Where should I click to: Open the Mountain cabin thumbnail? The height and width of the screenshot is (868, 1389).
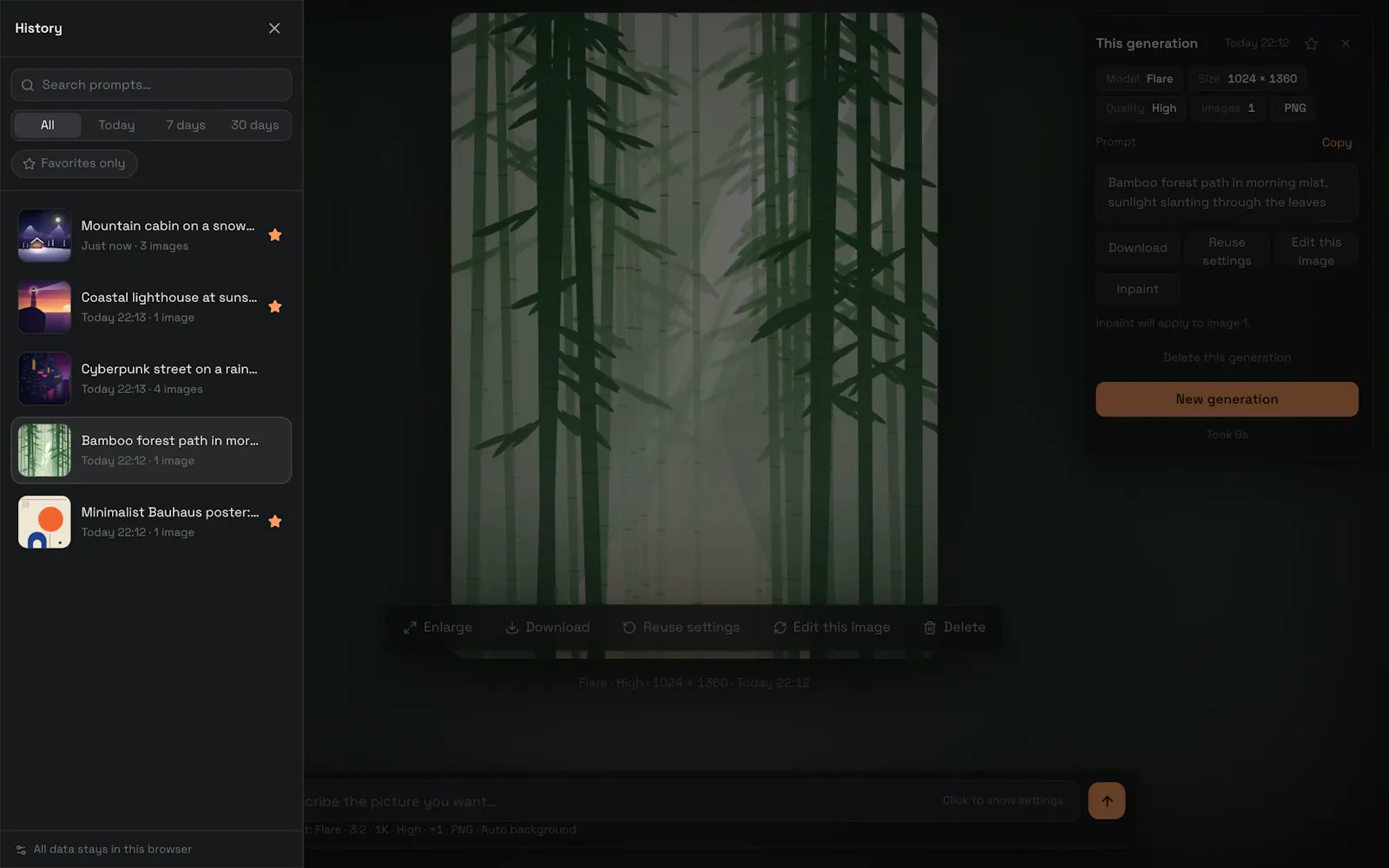click(44, 235)
